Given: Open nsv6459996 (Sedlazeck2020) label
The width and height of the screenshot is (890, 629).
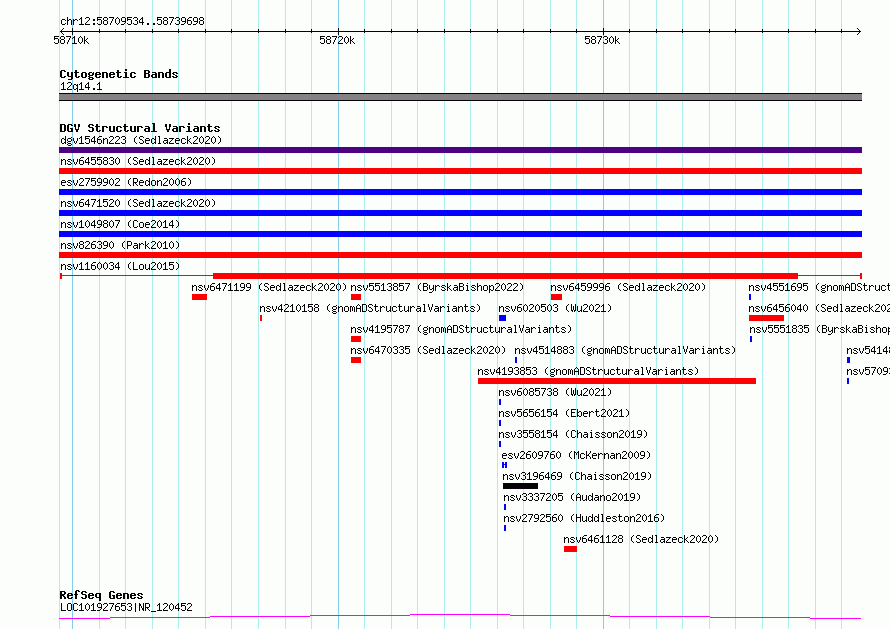Looking at the screenshot, I should (x=628, y=287).
